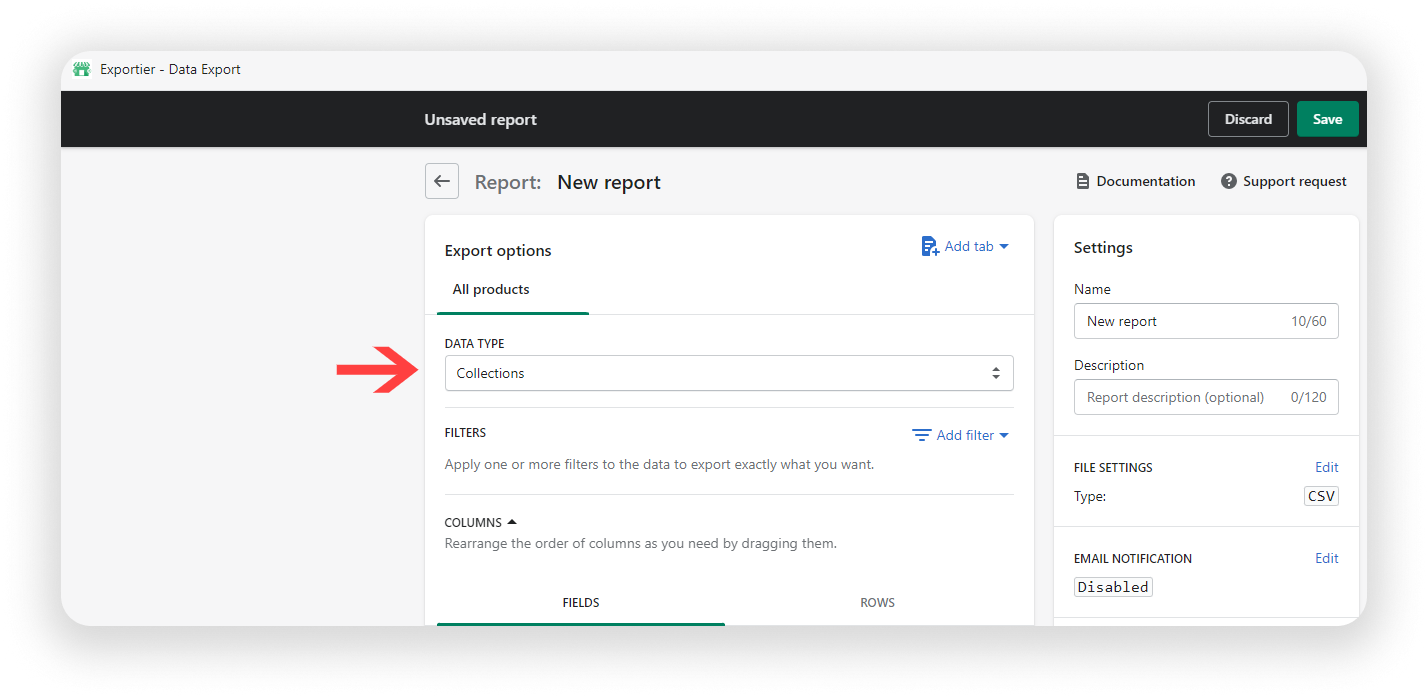Click the Exportier app icon in the title bar
The image size is (1428, 697).
81,69
